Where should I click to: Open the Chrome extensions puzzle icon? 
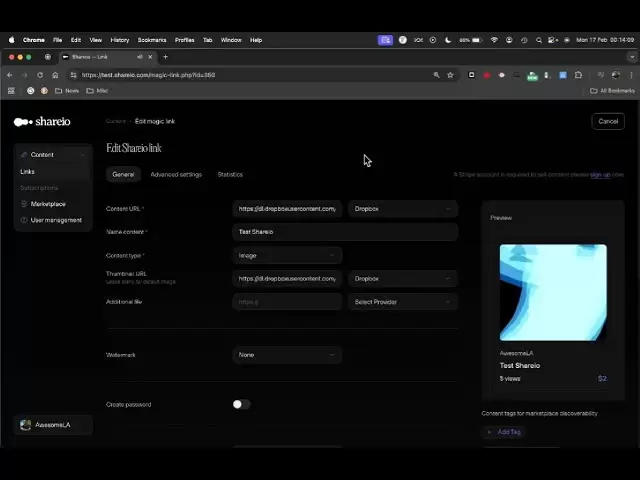click(x=578, y=75)
